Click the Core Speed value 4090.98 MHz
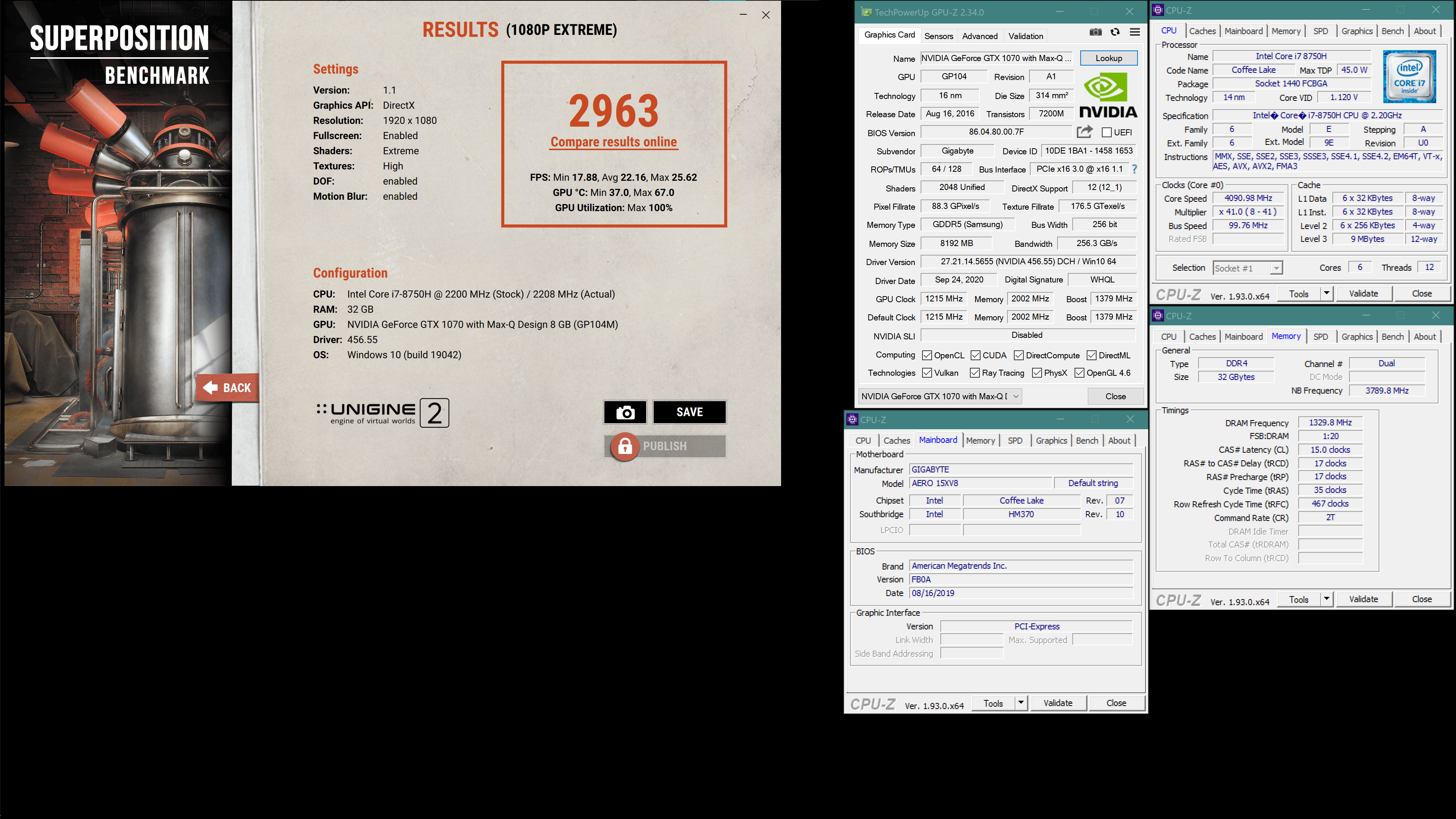 click(x=1248, y=198)
